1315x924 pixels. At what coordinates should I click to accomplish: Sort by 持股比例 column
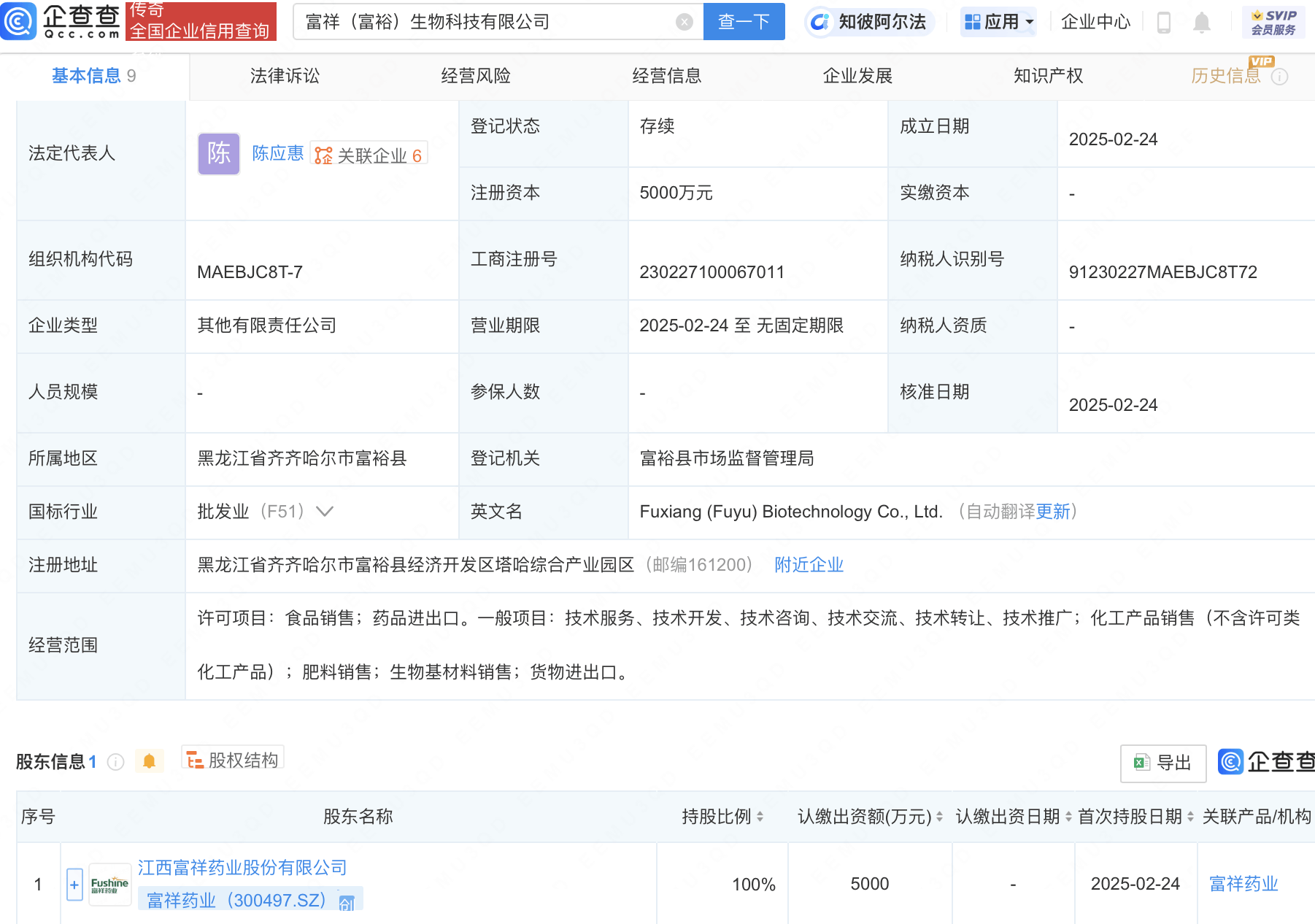pyautogui.click(x=760, y=817)
